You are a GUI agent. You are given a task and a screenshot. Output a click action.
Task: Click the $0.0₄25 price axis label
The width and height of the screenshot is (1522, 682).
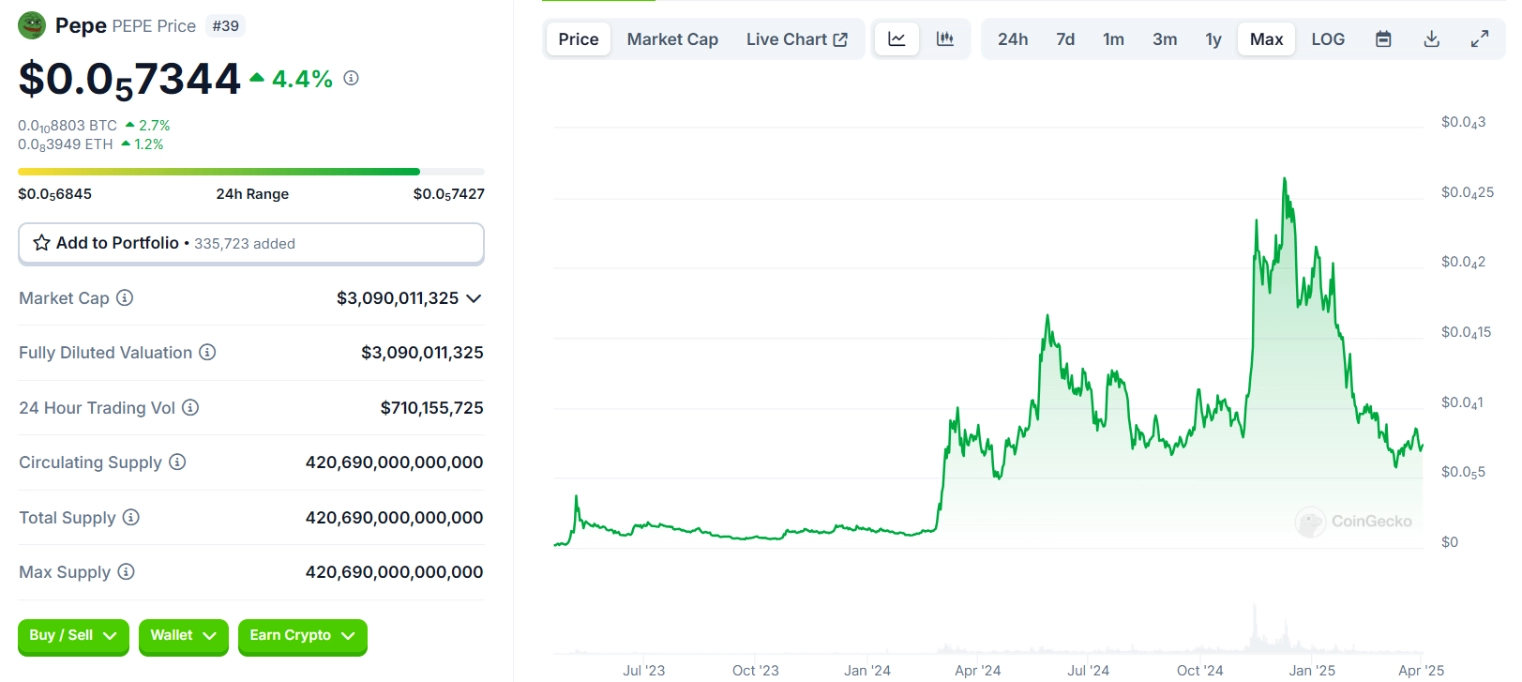tap(1467, 193)
